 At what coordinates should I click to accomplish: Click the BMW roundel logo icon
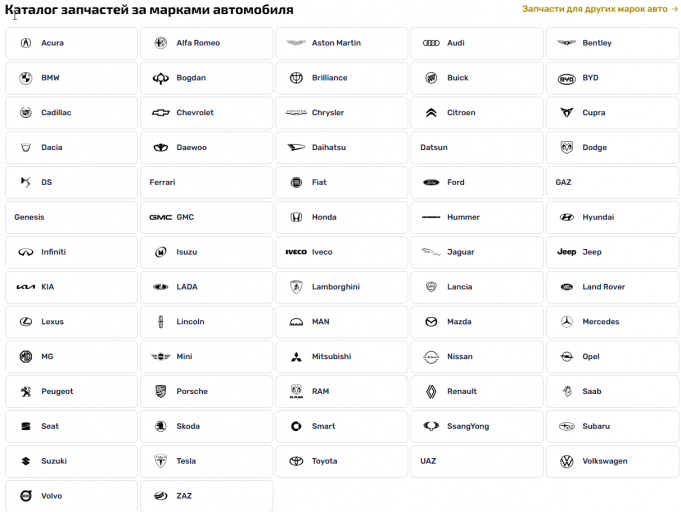click(x=26, y=78)
